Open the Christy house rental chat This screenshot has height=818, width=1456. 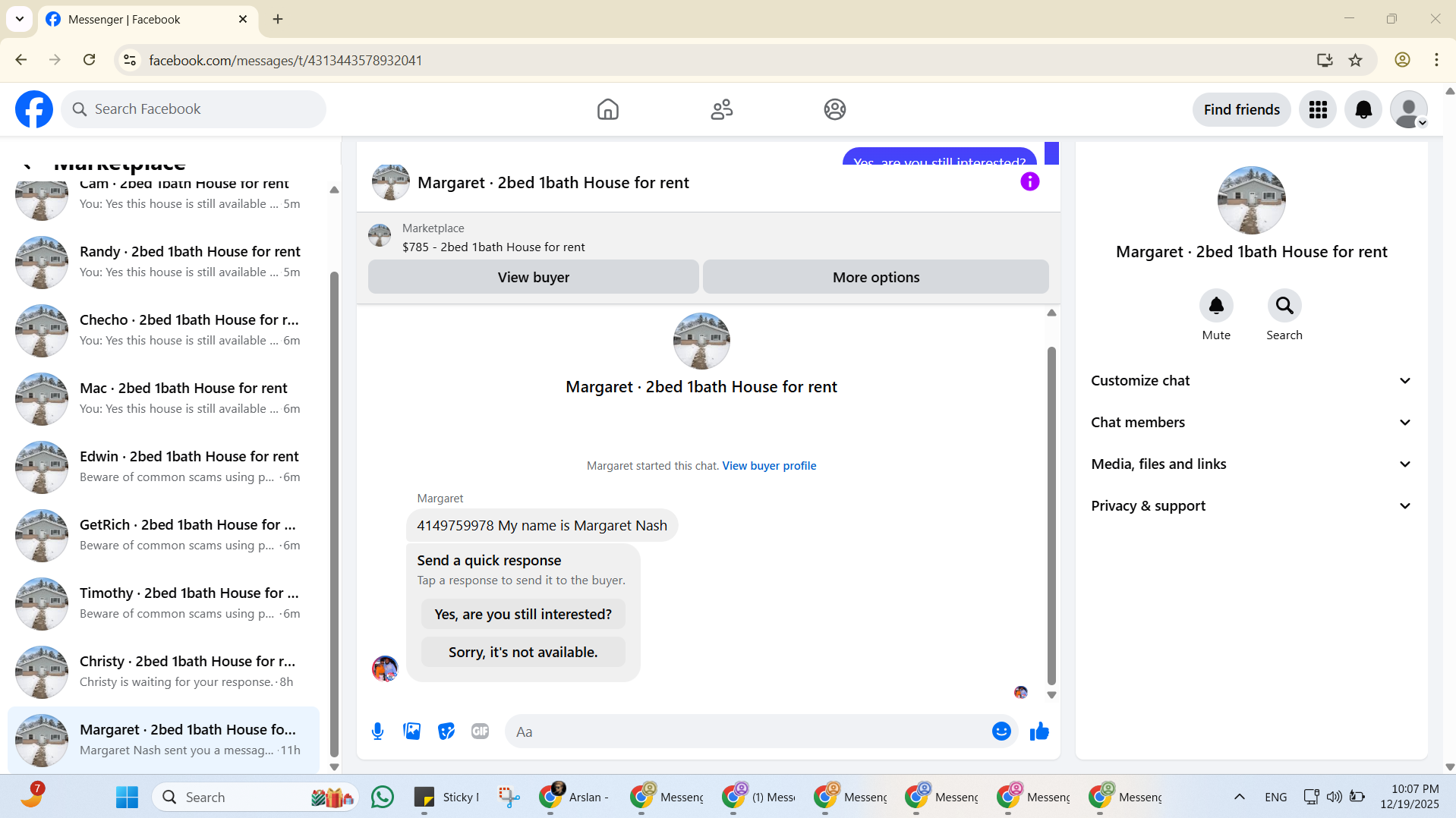tap(163, 672)
